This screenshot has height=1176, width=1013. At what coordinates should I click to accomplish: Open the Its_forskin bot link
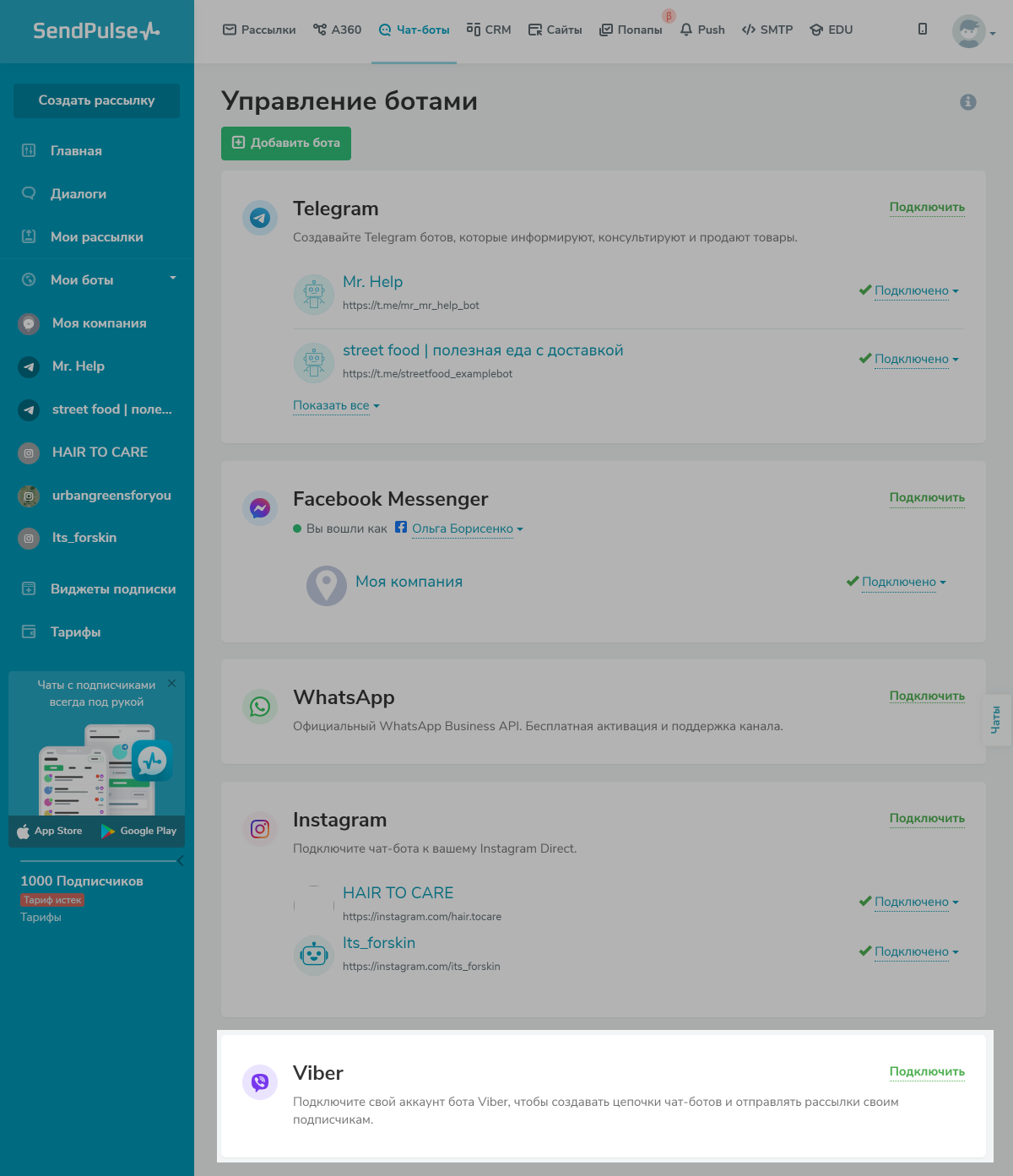[x=379, y=943]
